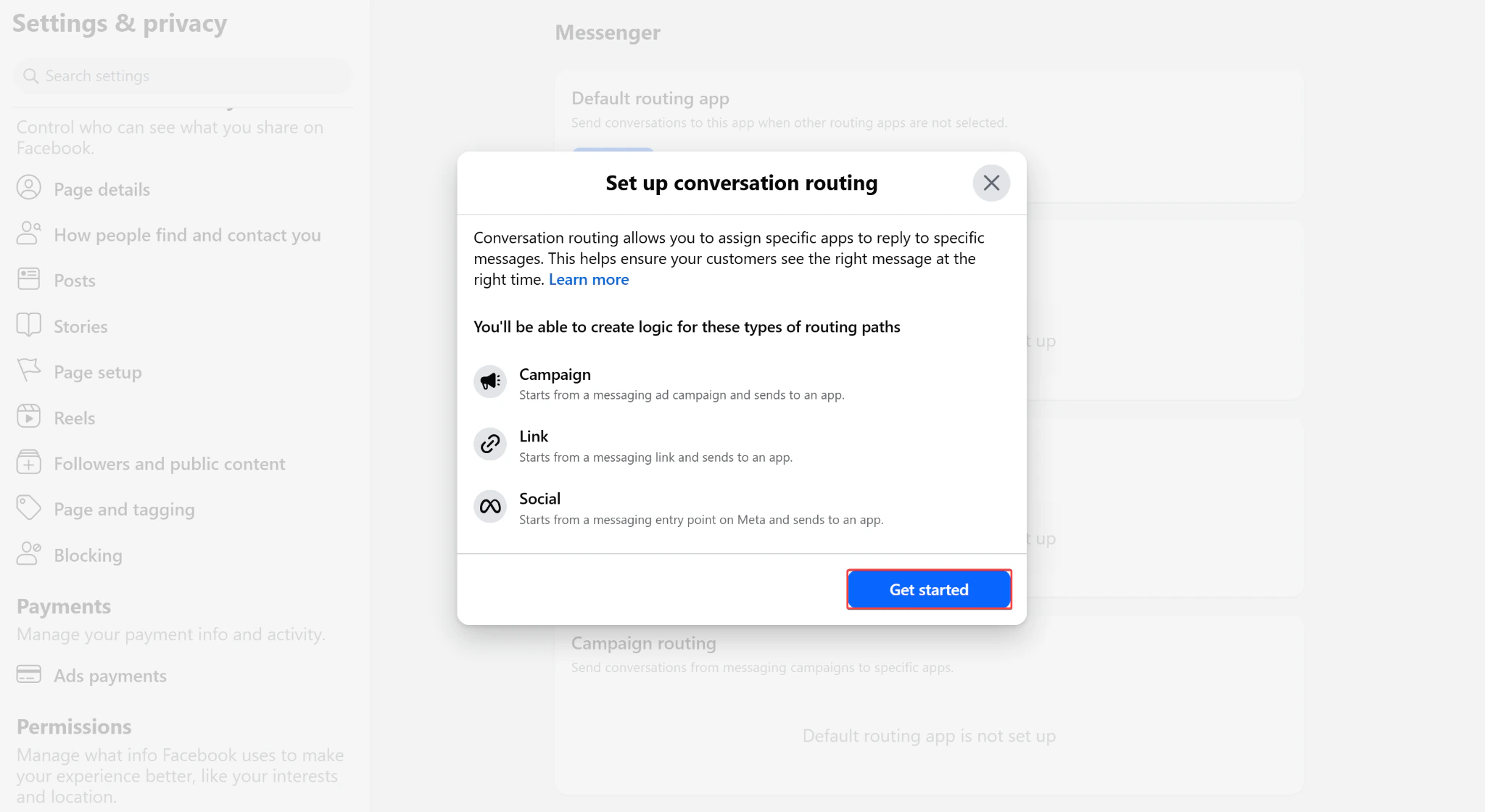1485x812 pixels.
Task: Click the Page and tagging tag icon
Action: point(29,507)
